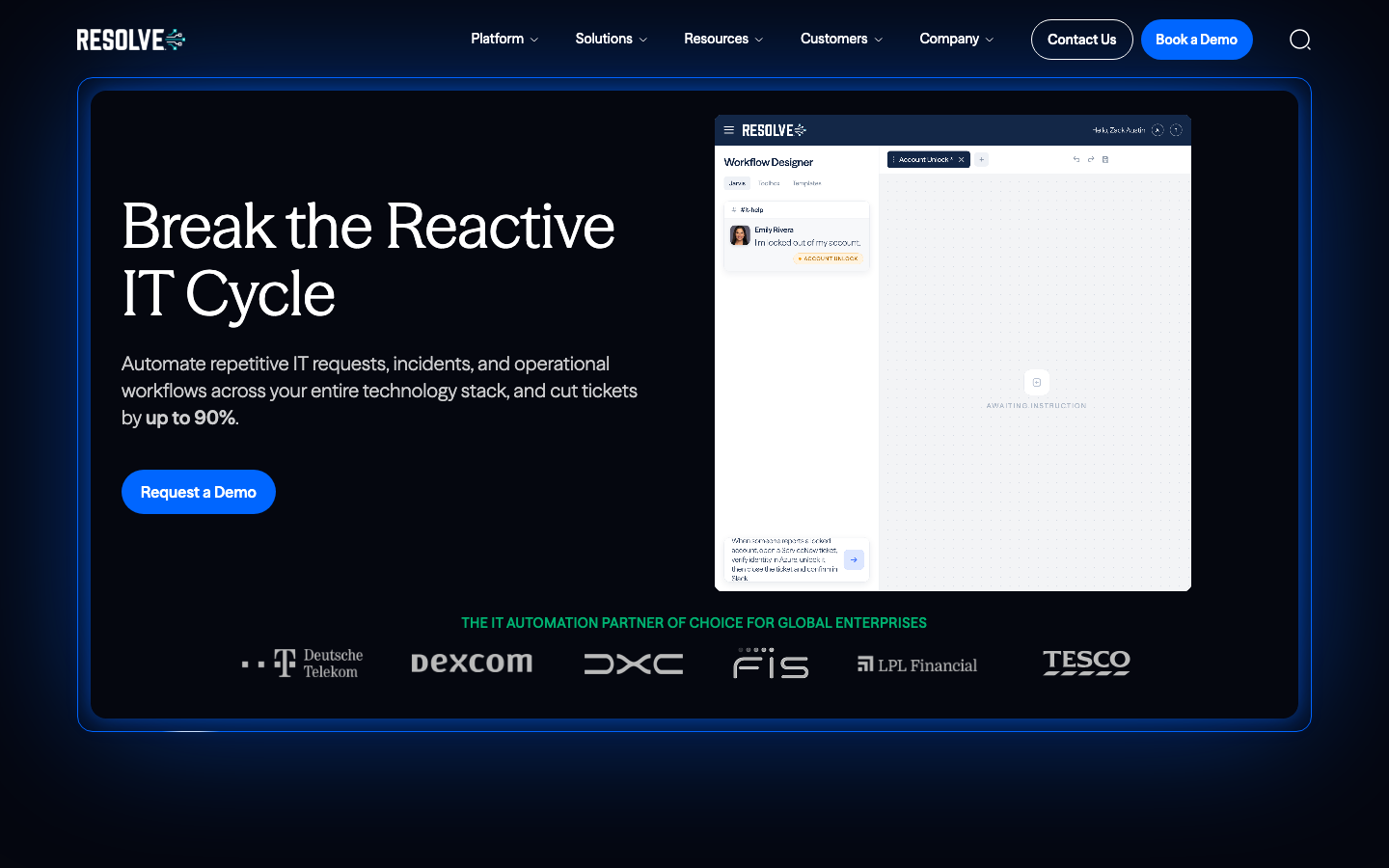Select the Templates tab in Workflow Designer
This screenshot has height=868, width=1389.
pyautogui.click(x=807, y=183)
